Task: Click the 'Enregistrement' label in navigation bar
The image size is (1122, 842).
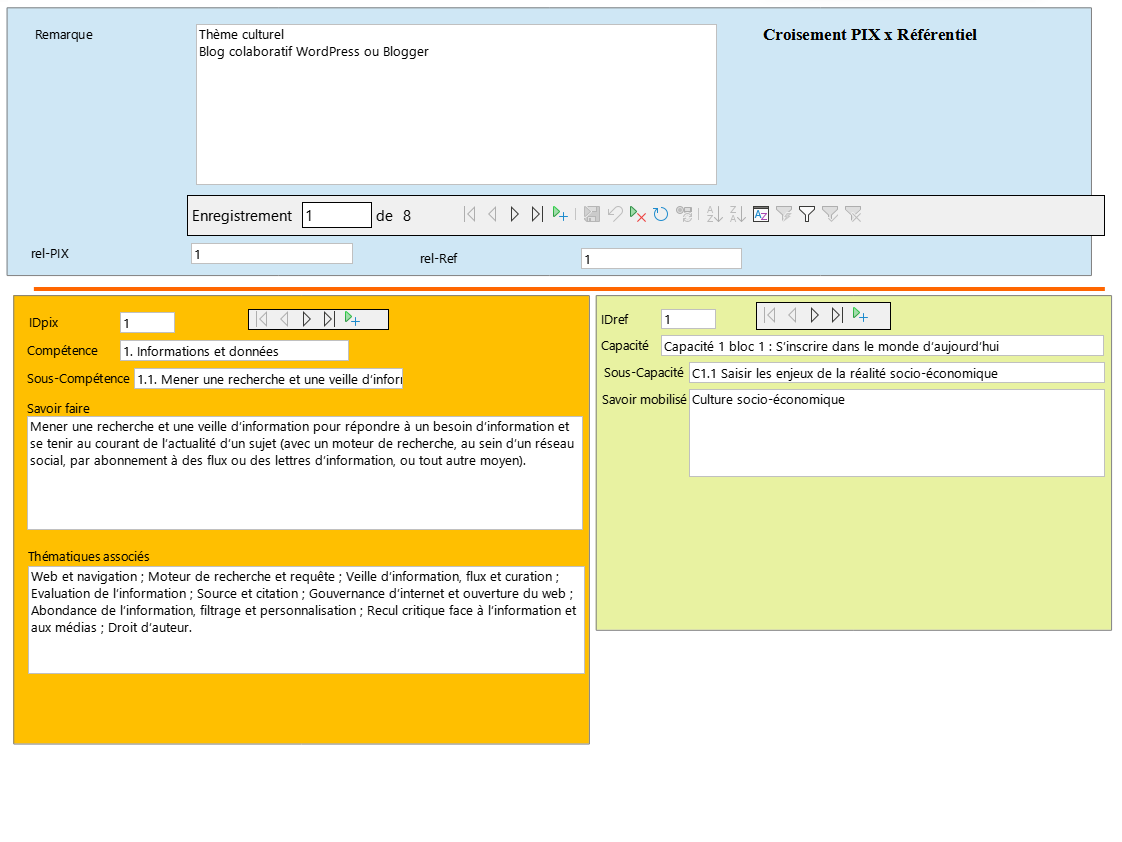Action: point(242,215)
